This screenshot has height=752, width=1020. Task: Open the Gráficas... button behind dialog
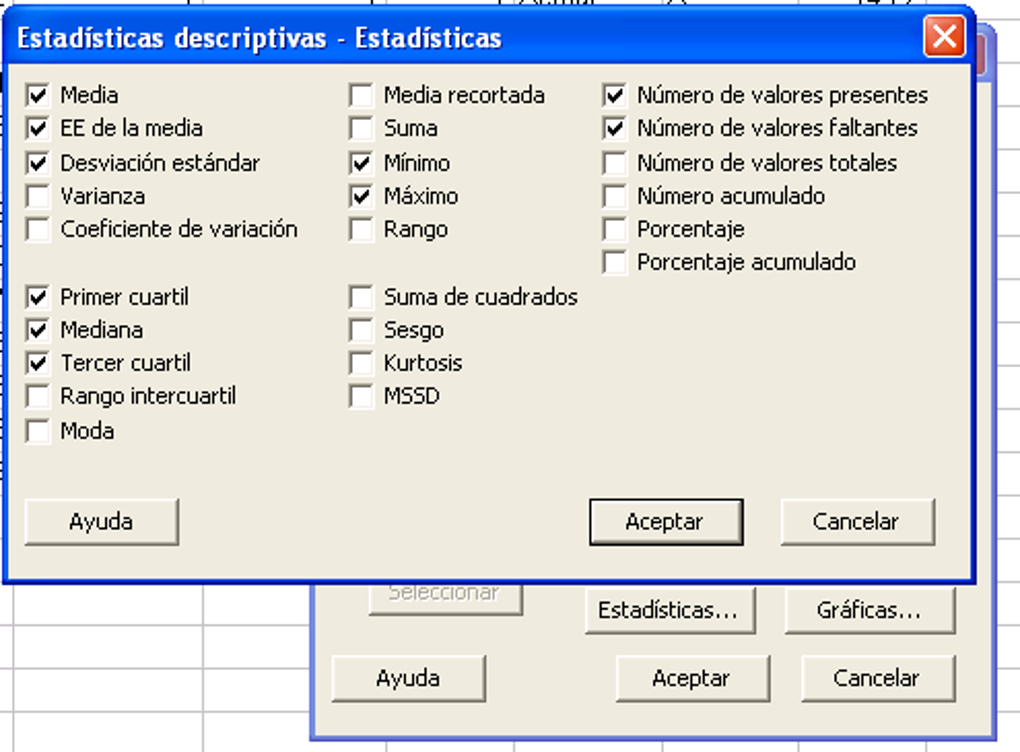pyautogui.click(x=870, y=610)
